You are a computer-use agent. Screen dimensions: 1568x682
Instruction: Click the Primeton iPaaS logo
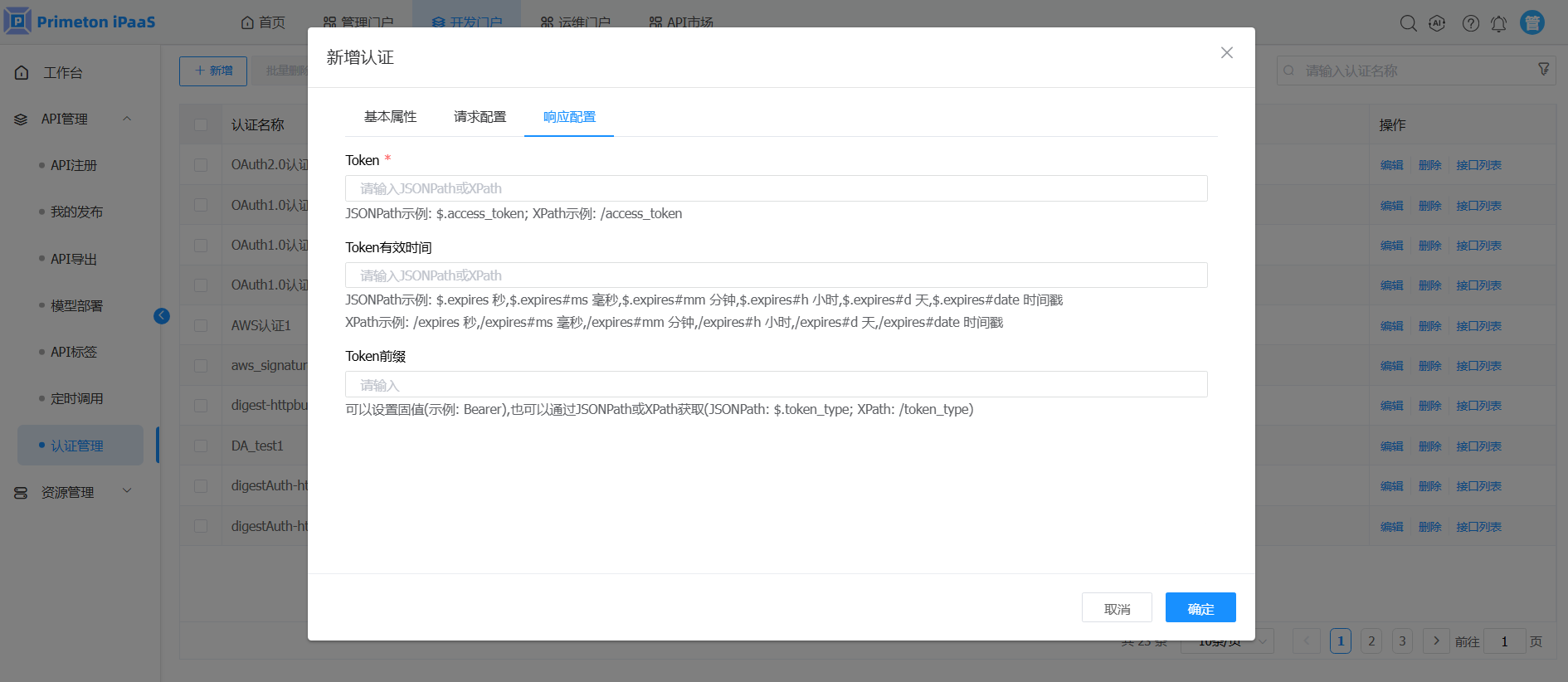80,22
